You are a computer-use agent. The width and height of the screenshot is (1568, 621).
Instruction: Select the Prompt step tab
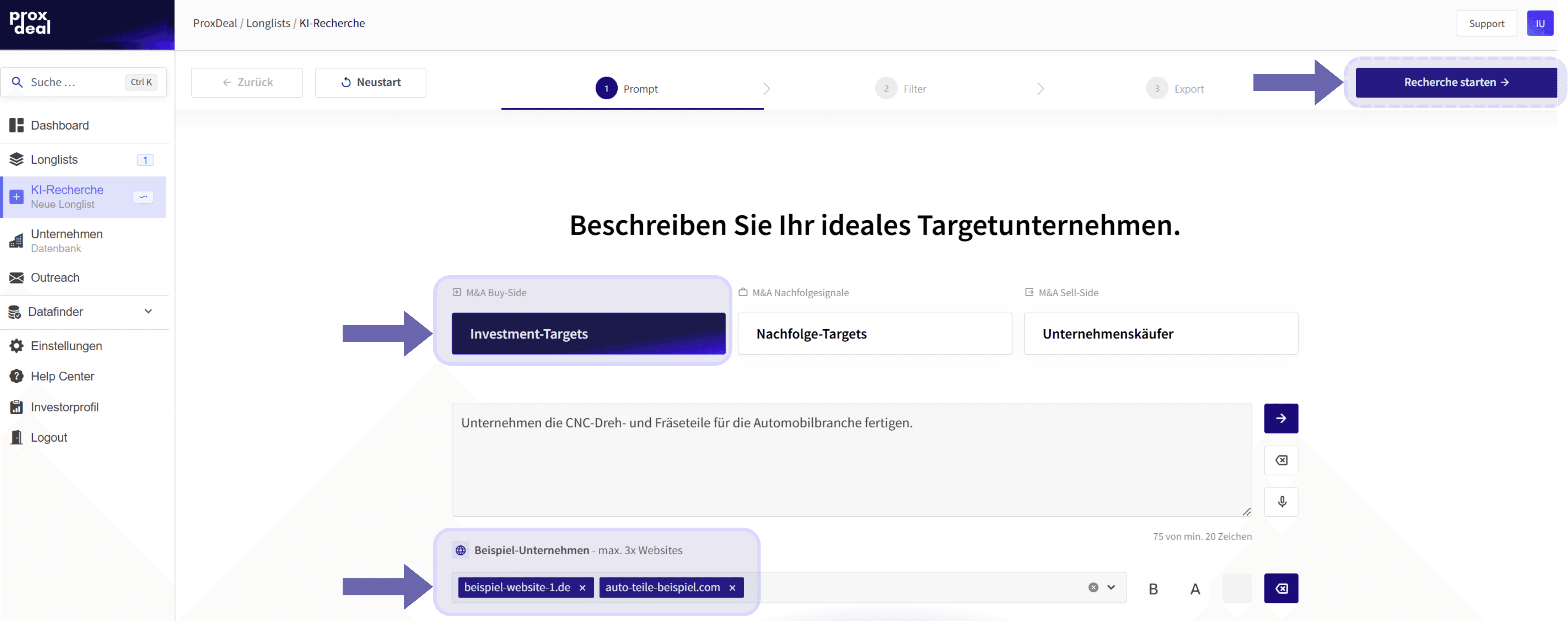click(x=626, y=88)
